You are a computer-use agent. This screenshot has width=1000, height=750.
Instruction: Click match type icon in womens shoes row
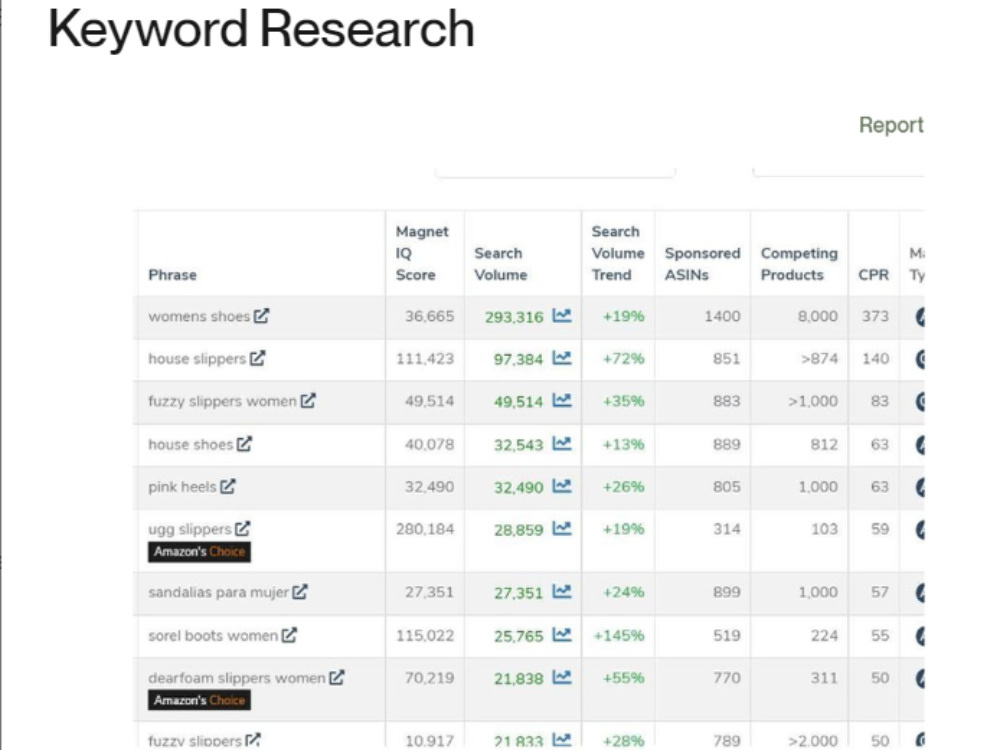coord(920,316)
